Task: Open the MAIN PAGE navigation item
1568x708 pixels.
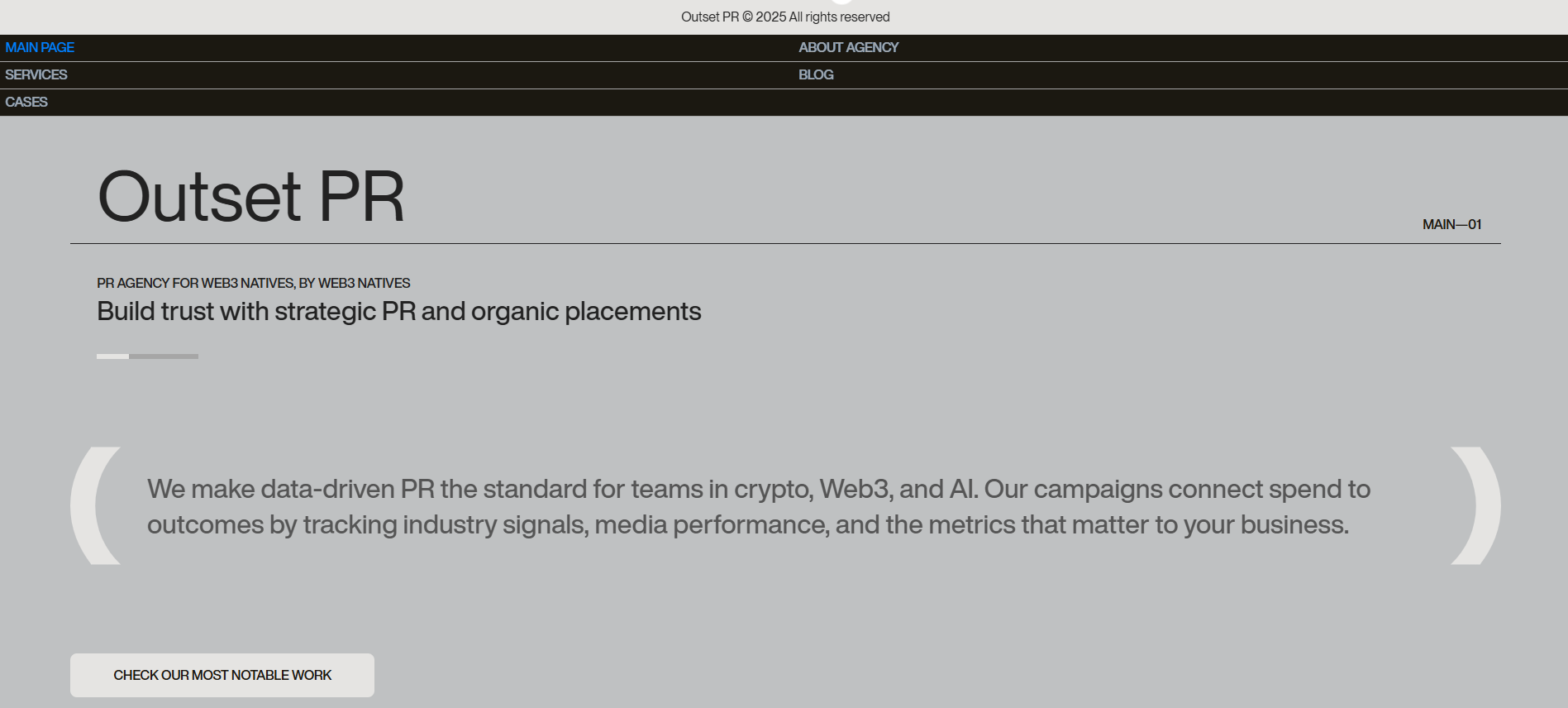Action: coord(39,47)
